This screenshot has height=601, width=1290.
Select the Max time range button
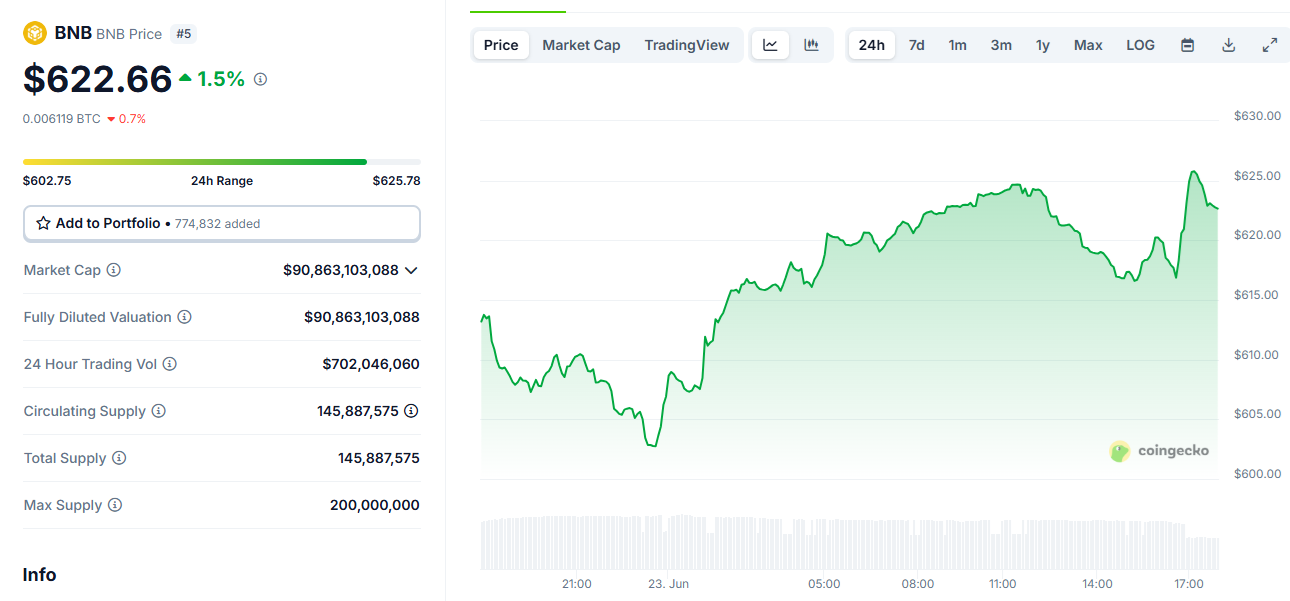1088,45
